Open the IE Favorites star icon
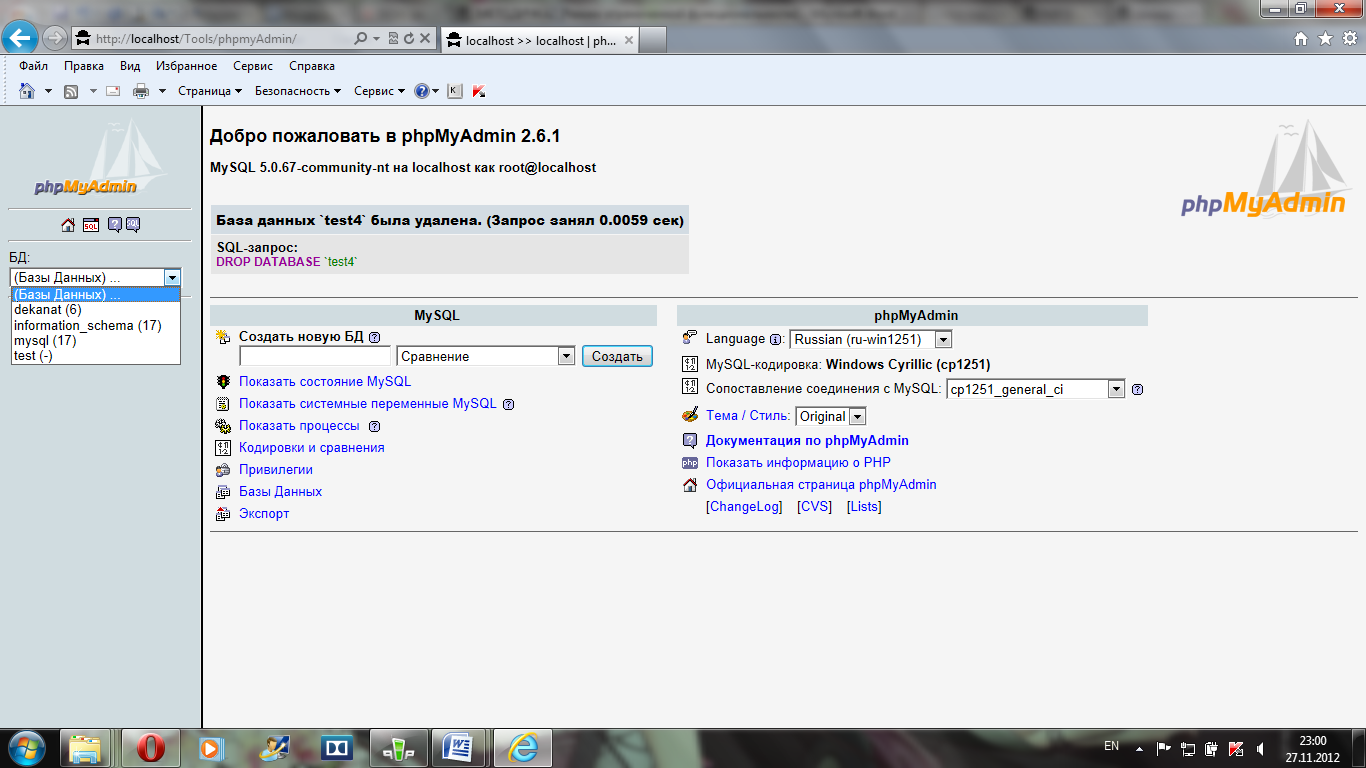Image resolution: width=1366 pixels, height=768 pixels. 1325,39
